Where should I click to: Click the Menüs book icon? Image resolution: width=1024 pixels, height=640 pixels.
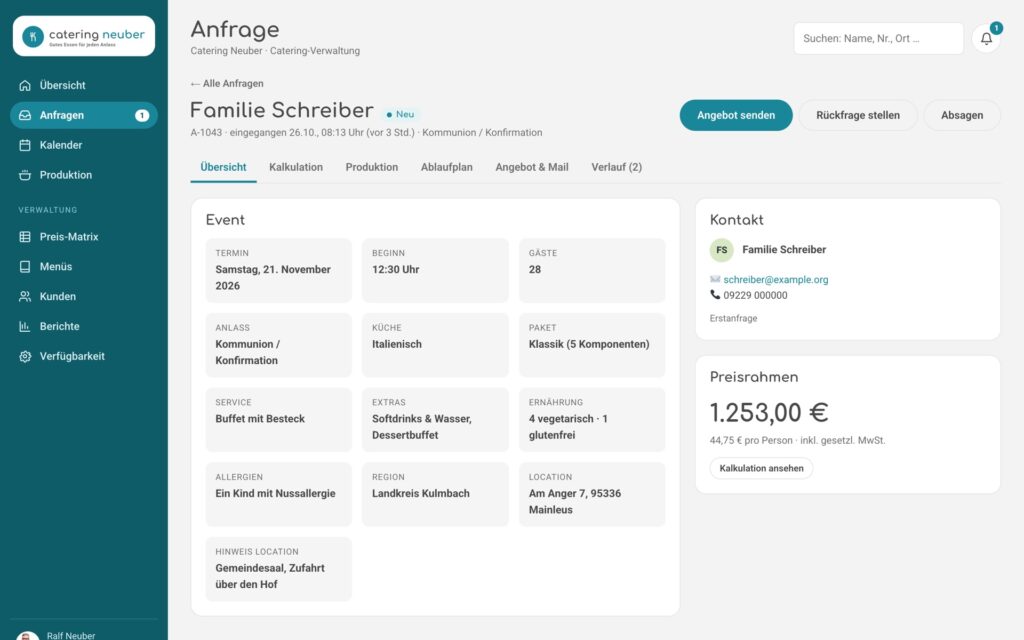tap(25, 266)
